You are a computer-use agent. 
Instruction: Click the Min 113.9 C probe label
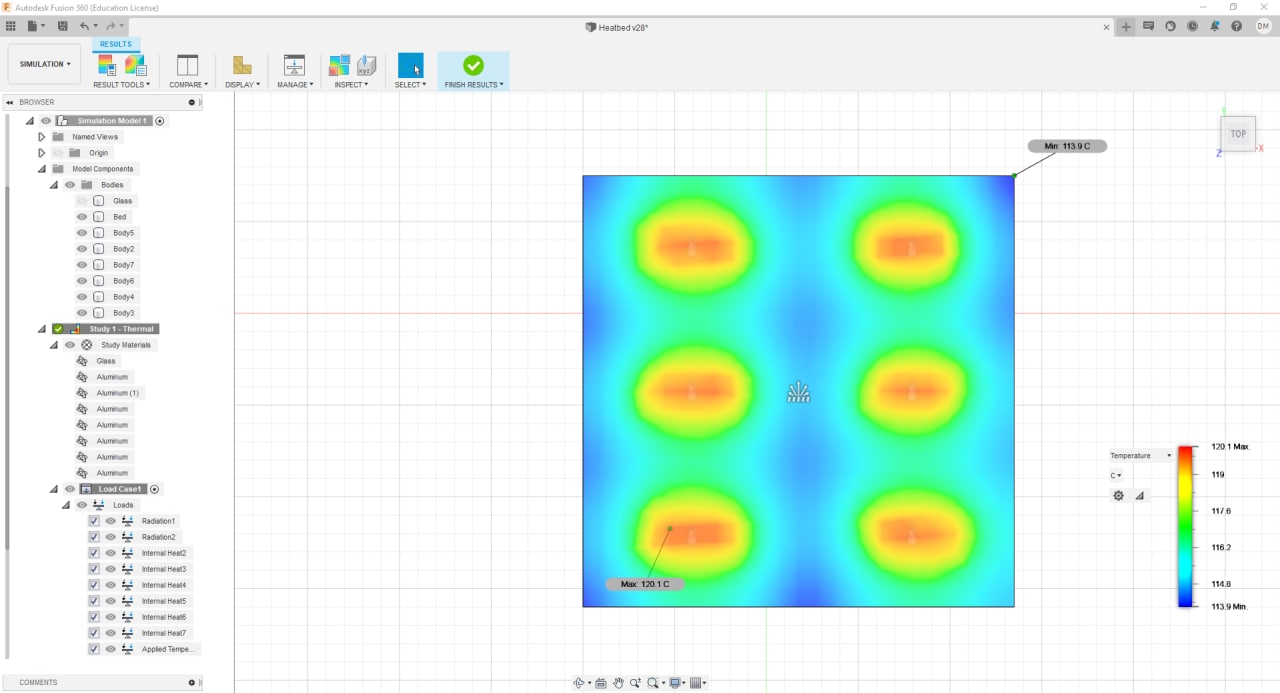tap(1067, 146)
